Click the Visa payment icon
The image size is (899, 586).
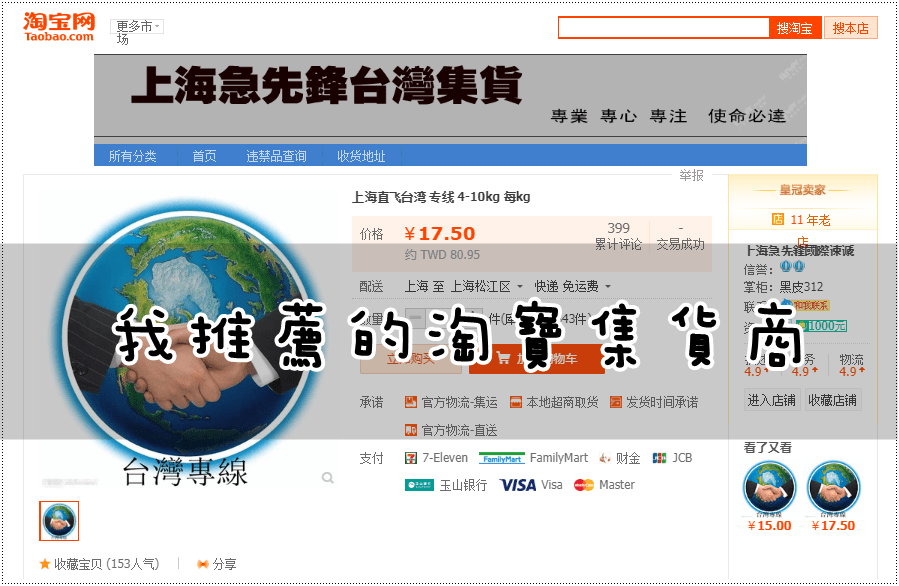518,484
